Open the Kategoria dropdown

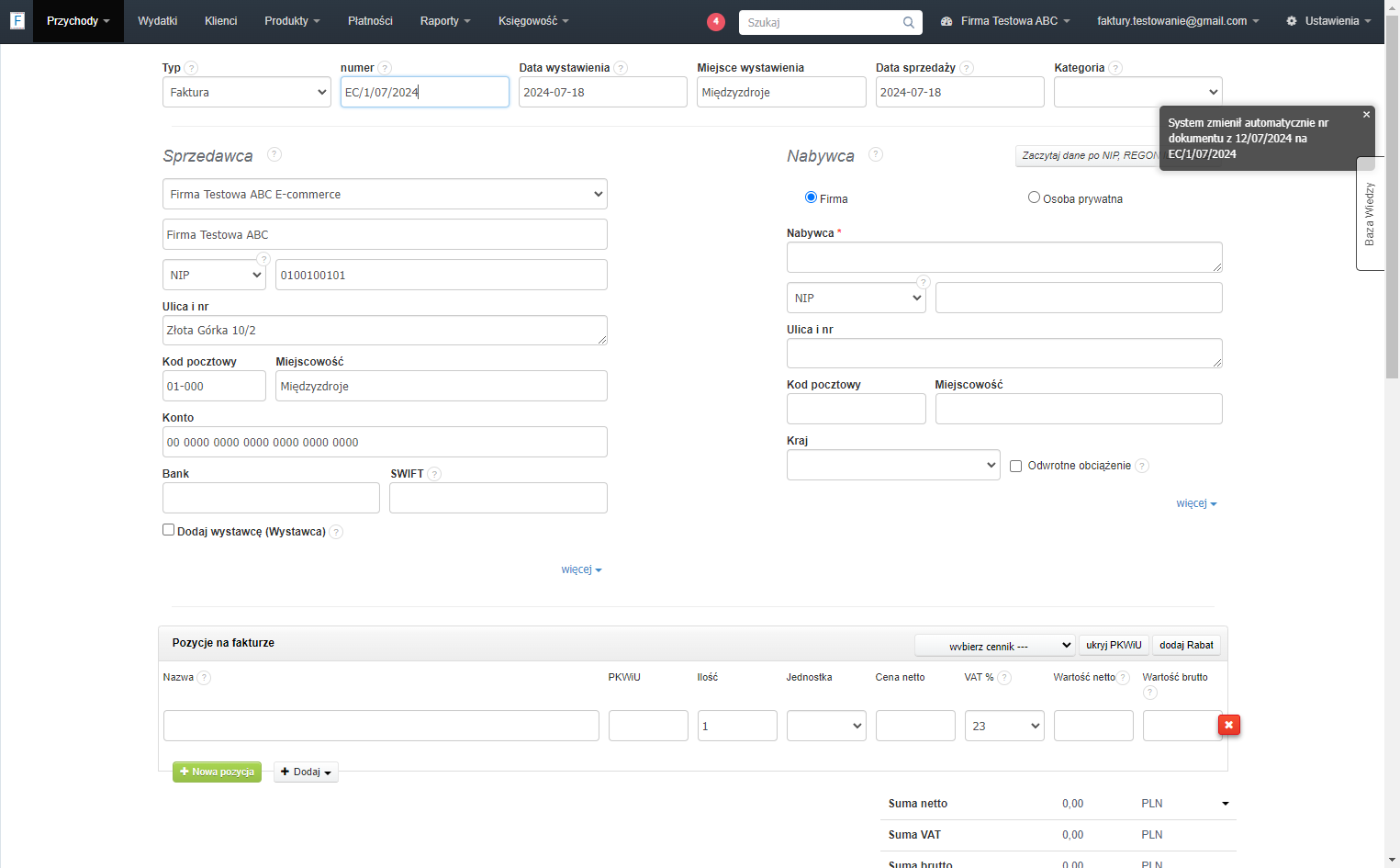point(1138,92)
